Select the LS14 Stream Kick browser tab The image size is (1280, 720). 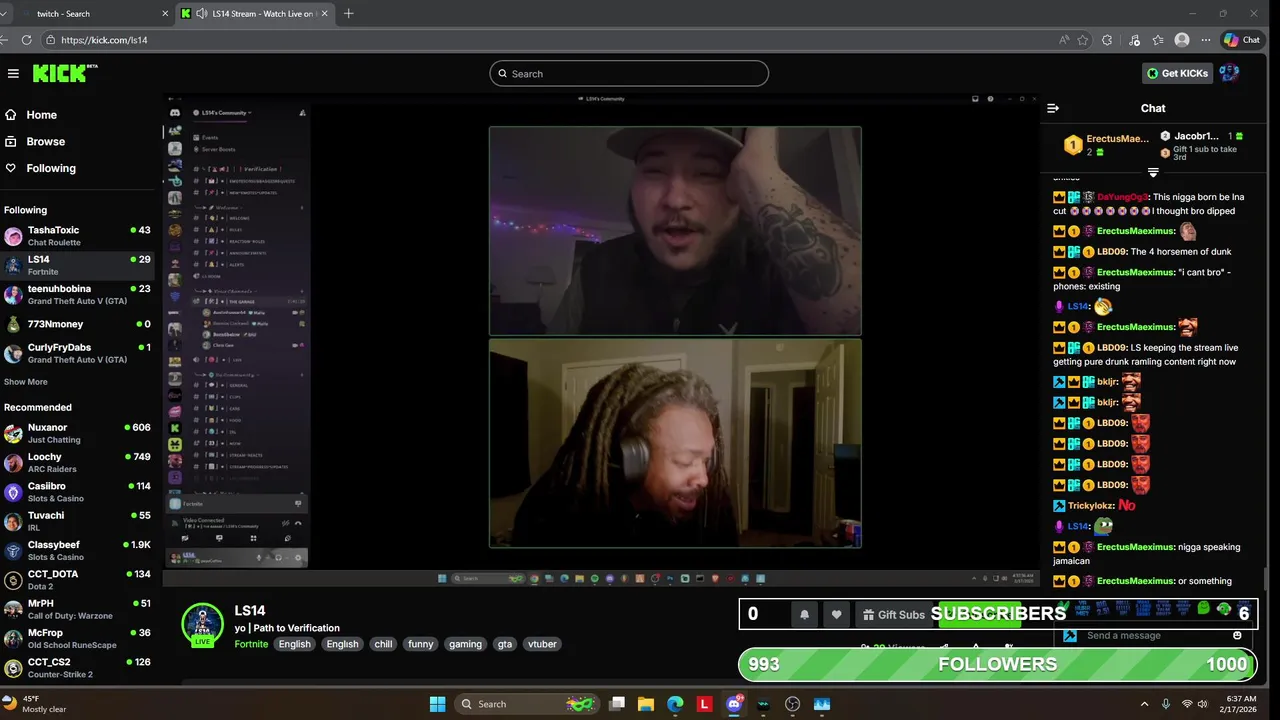click(x=255, y=13)
